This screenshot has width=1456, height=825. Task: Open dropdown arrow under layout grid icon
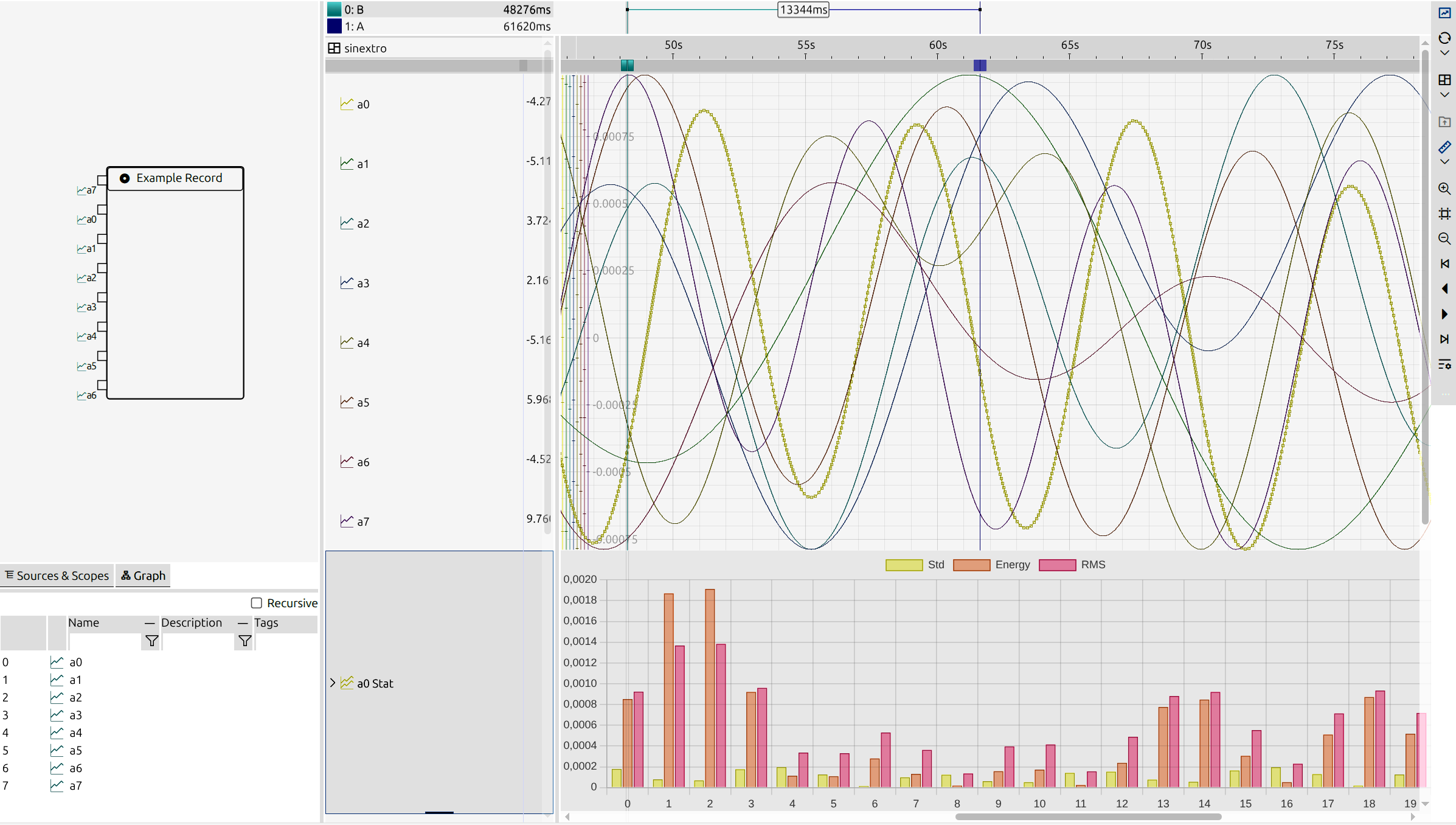coord(1444,95)
